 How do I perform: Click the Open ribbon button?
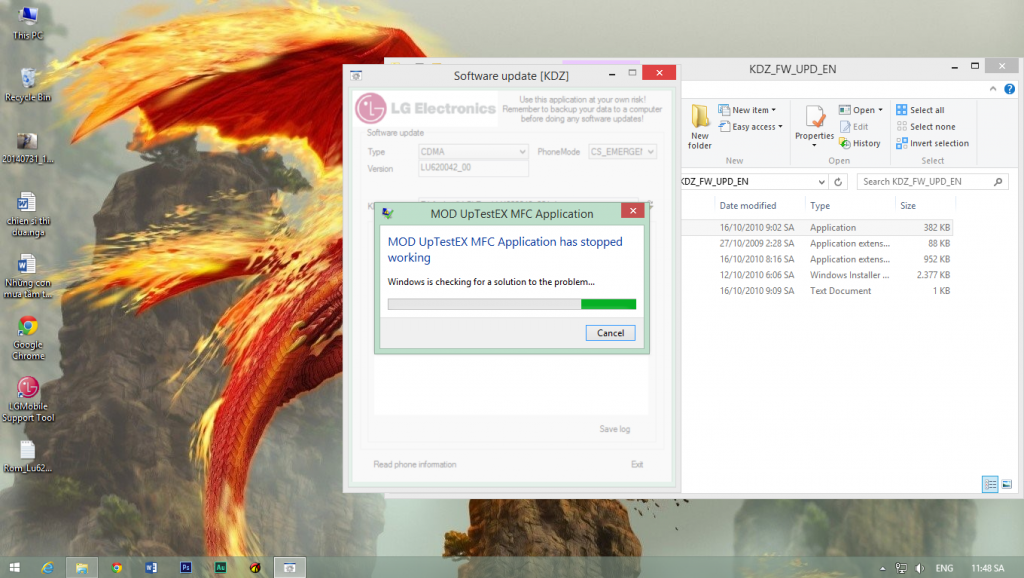(x=857, y=110)
